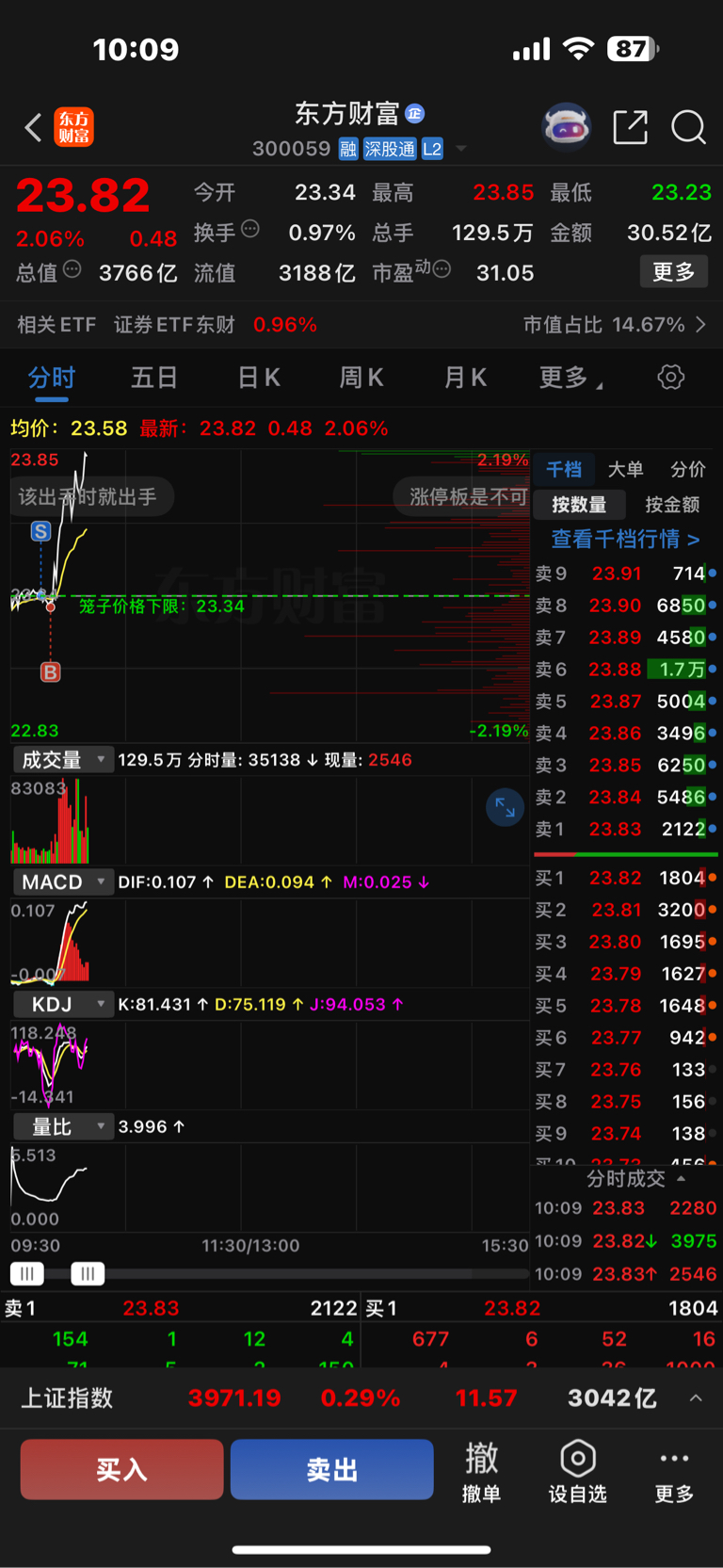Tap the 总值 info circle icon
The width and height of the screenshot is (723, 1568).
click(72, 269)
